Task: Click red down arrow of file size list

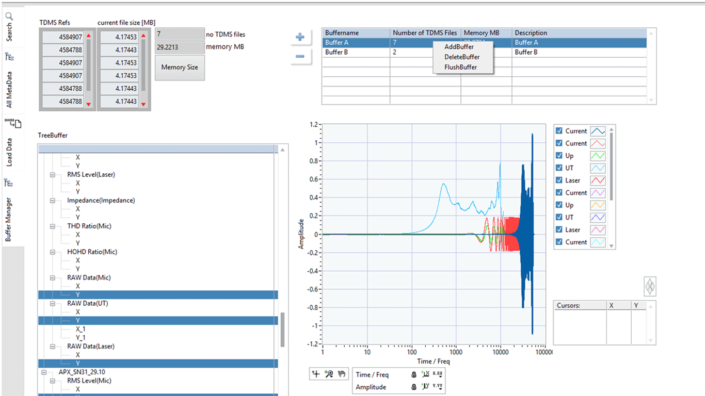Action: 143,104
